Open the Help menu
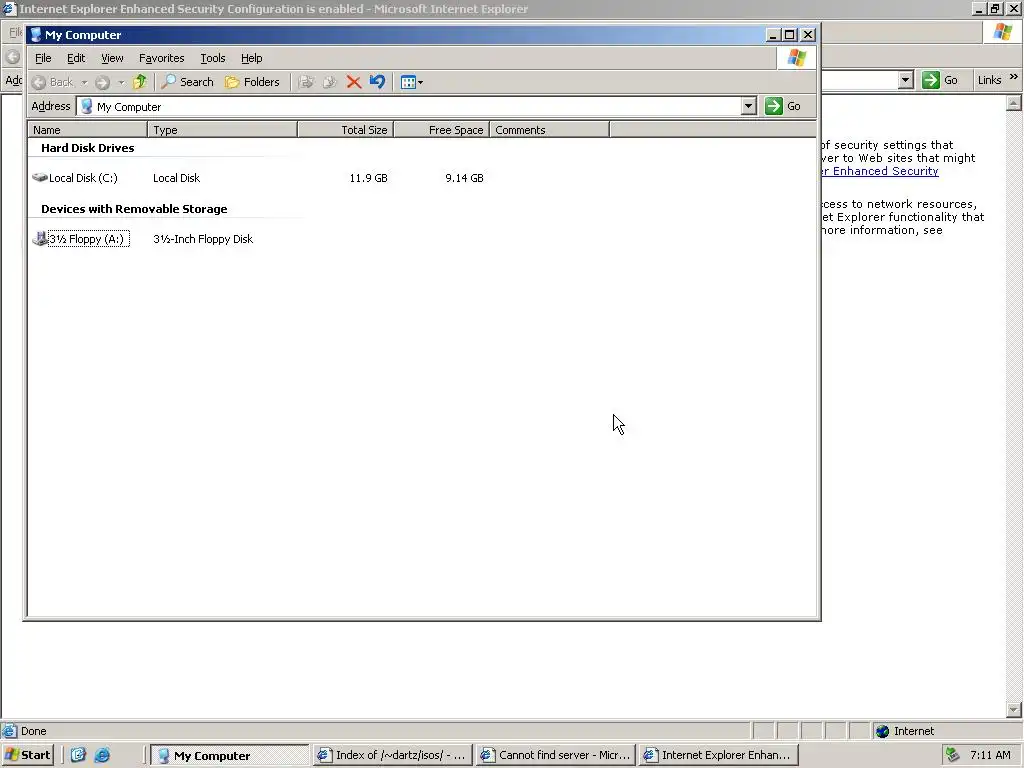The width and height of the screenshot is (1024, 768). click(x=251, y=58)
